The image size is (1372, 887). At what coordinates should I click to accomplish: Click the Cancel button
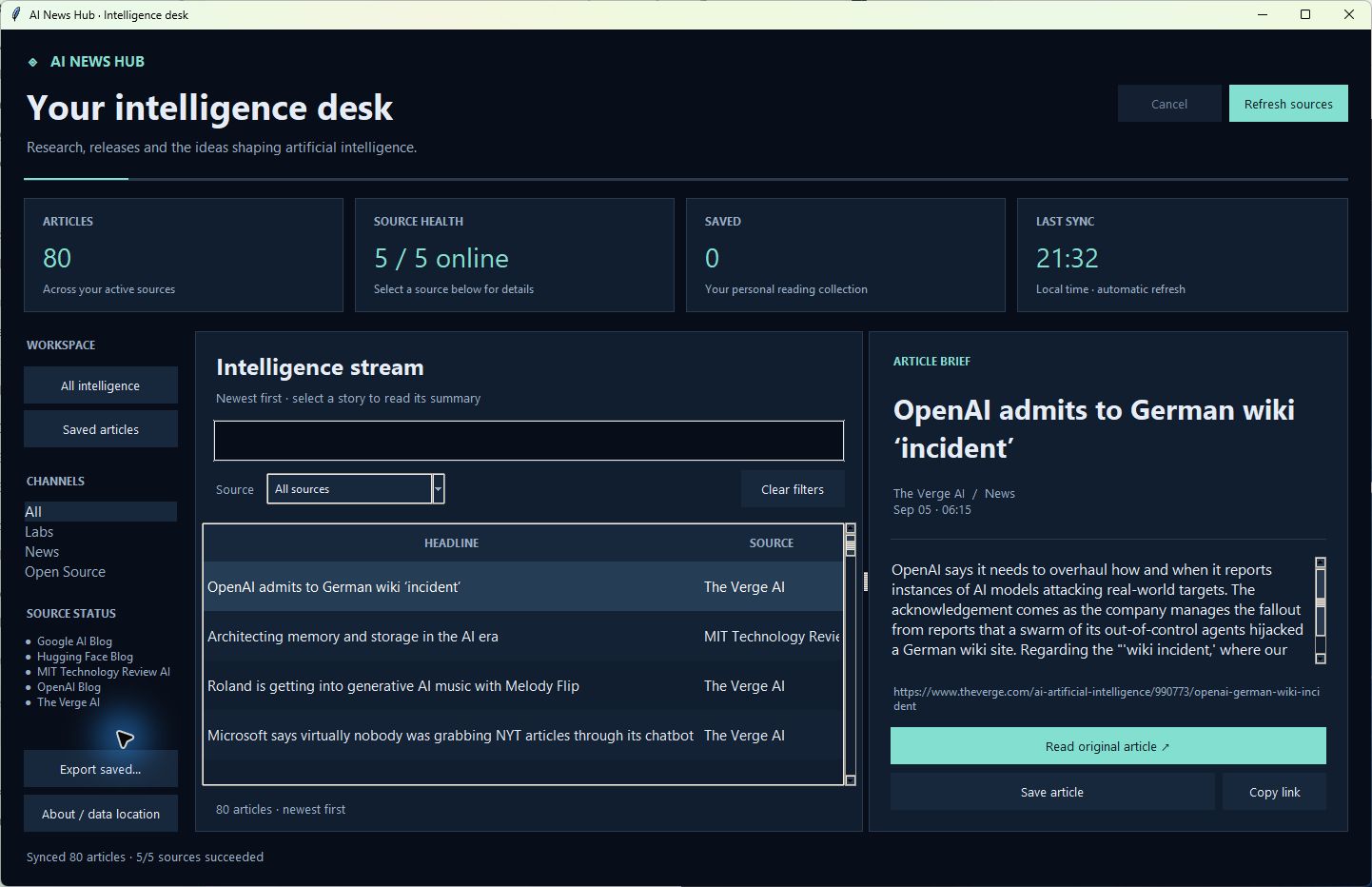(x=1169, y=104)
